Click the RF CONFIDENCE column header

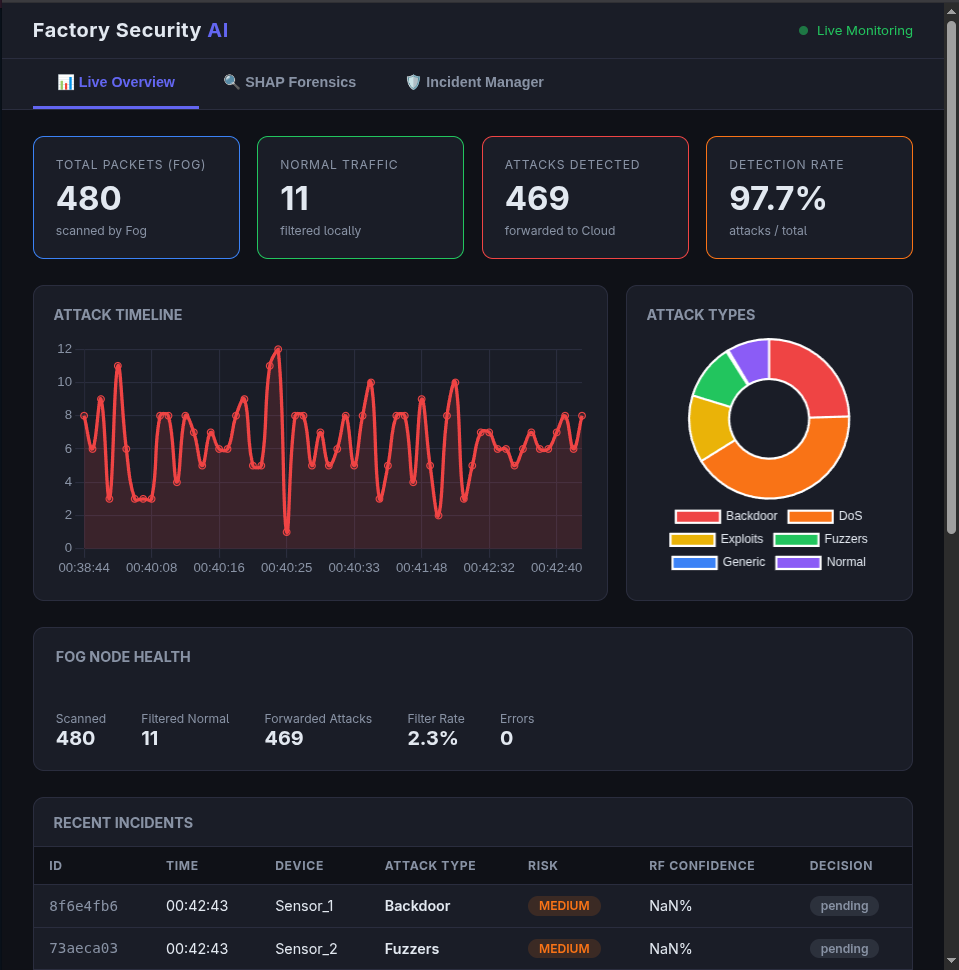coord(702,865)
